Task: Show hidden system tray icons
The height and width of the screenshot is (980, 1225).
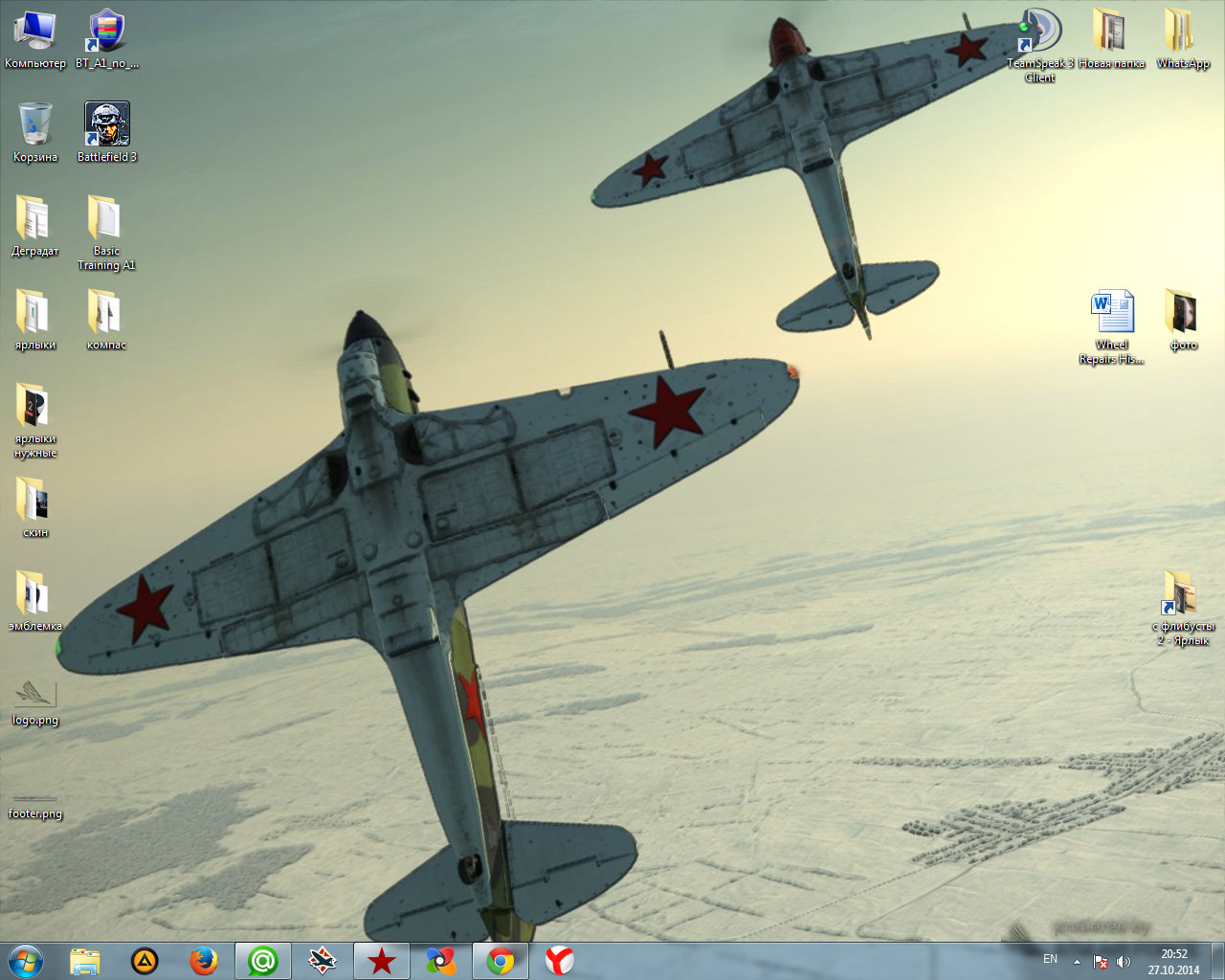Action: point(1077,962)
